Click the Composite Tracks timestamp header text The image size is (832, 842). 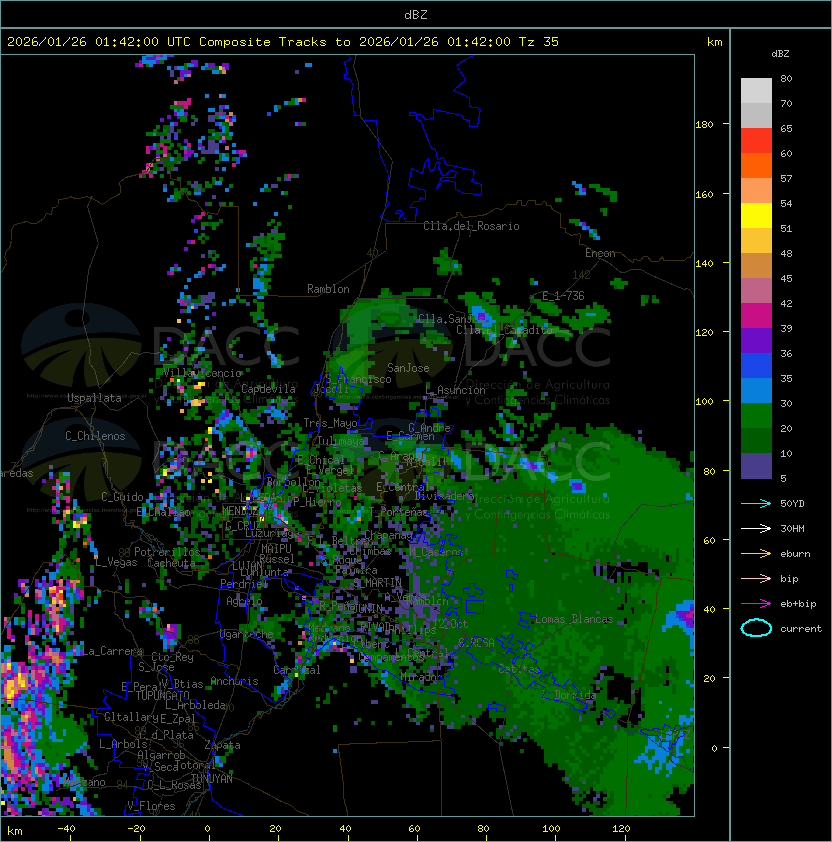point(283,42)
